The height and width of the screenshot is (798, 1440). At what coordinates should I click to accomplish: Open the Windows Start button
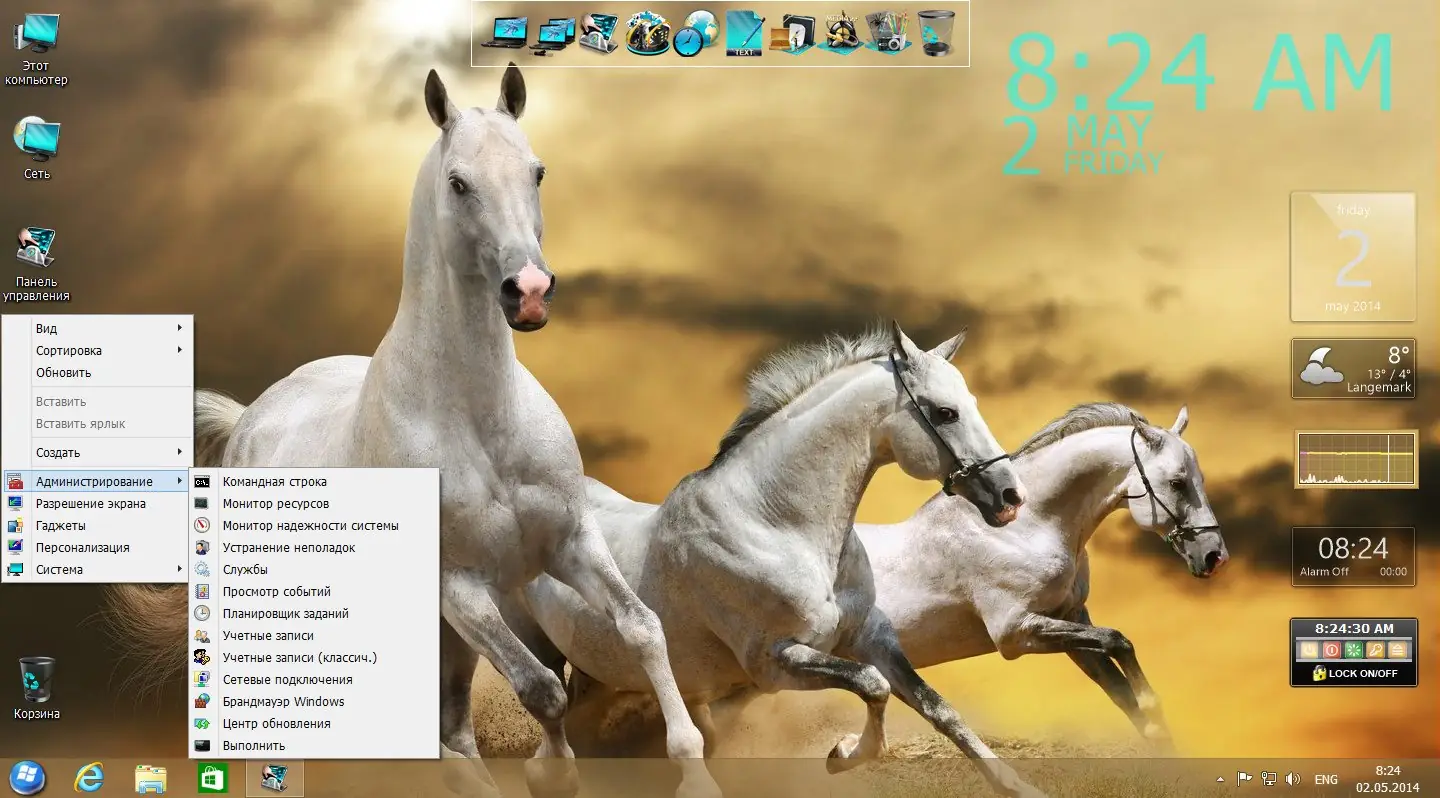coord(27,778)
